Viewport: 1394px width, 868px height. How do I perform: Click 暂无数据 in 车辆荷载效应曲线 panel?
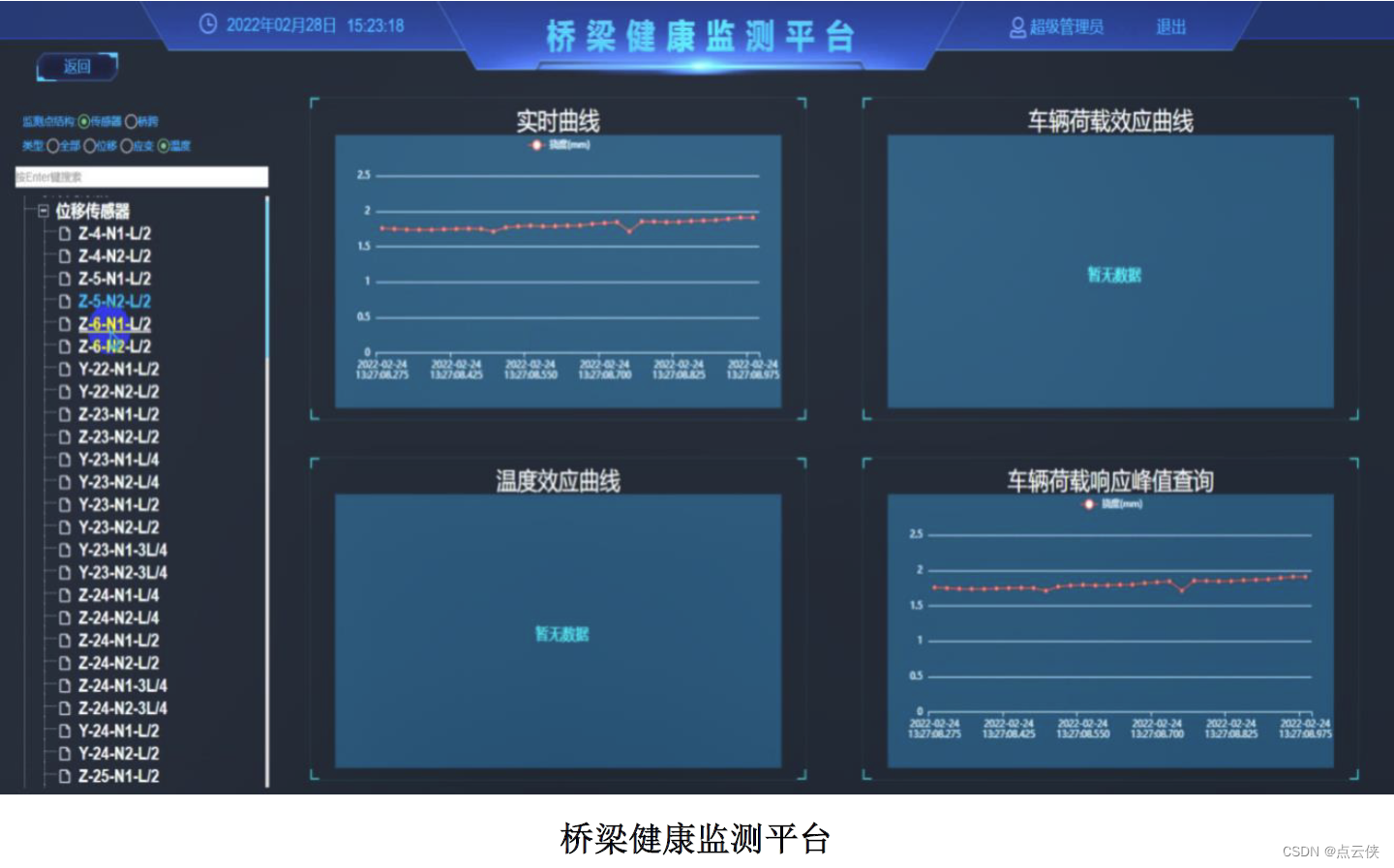click(1114, 275)
